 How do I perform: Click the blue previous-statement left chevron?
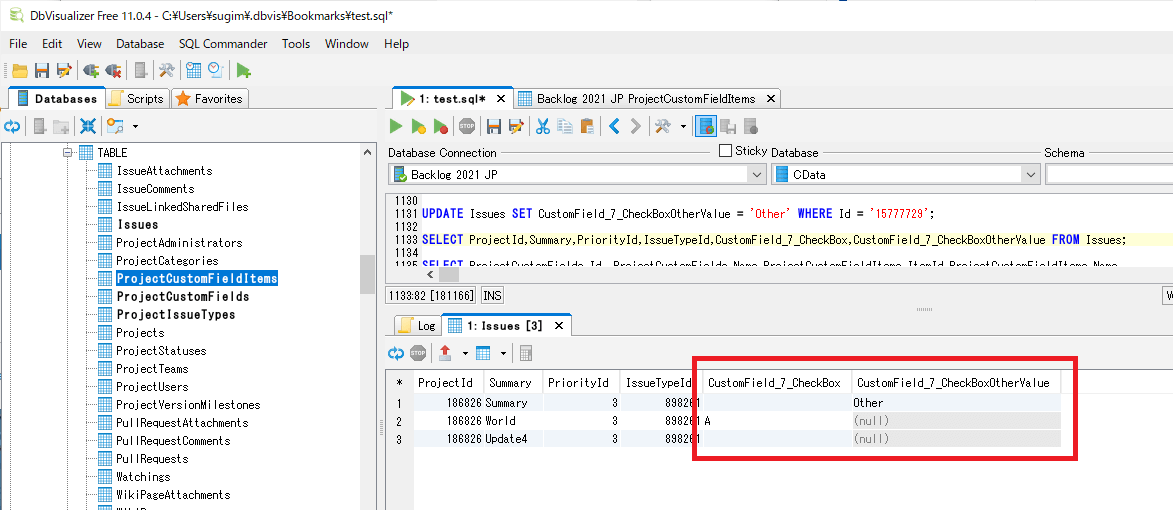coord(614,126)
